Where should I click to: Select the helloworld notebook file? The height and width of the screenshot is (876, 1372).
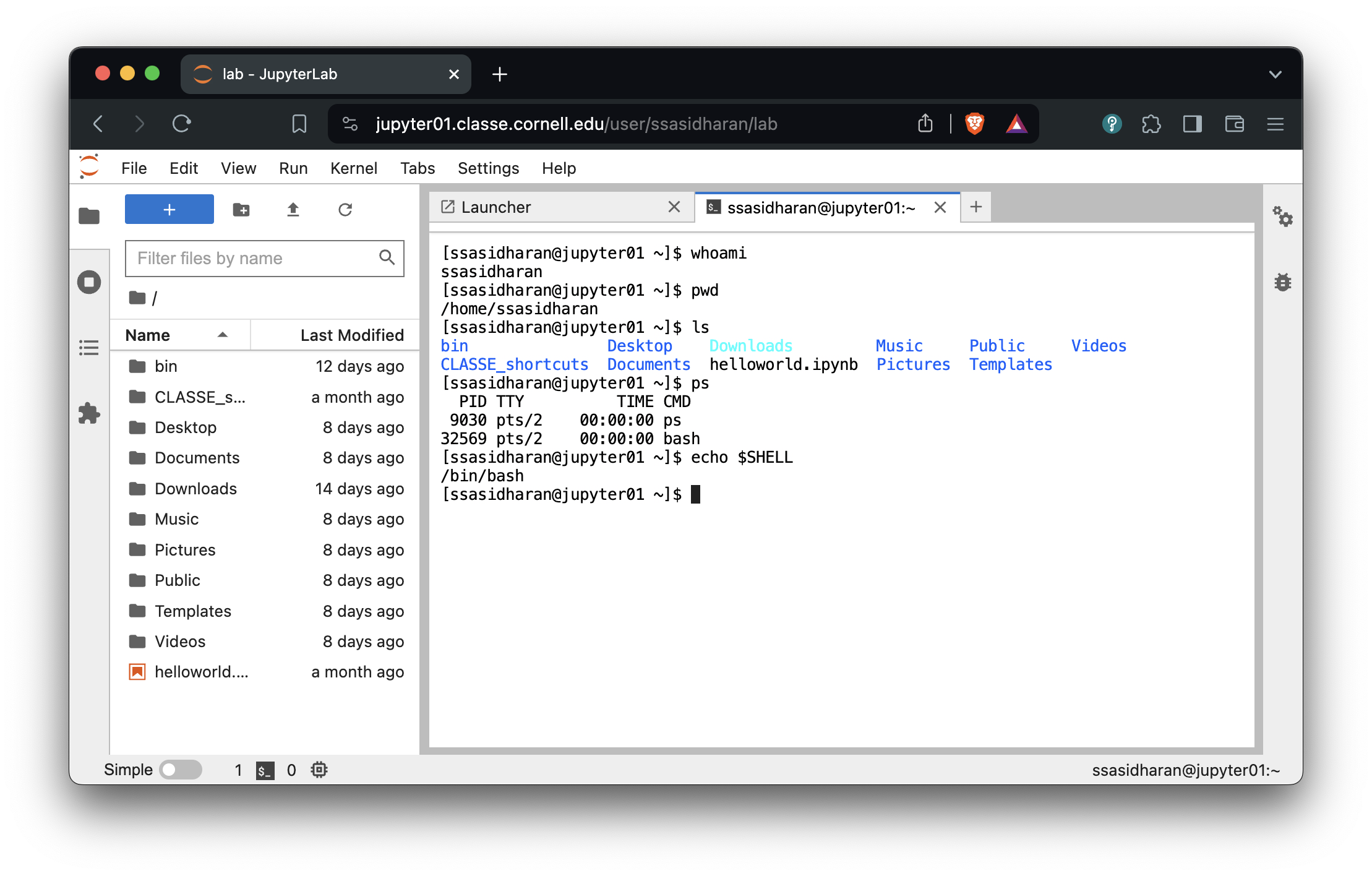pyautogui.click(x=201, y=672)
